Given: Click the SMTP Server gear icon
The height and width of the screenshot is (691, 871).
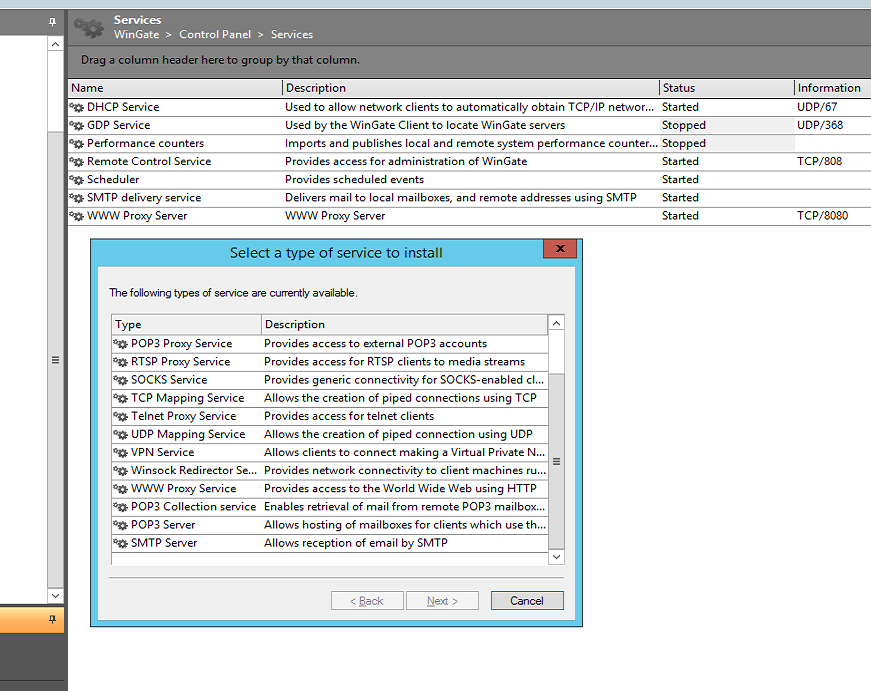Looking at the screenshot, I should [121, 543].
